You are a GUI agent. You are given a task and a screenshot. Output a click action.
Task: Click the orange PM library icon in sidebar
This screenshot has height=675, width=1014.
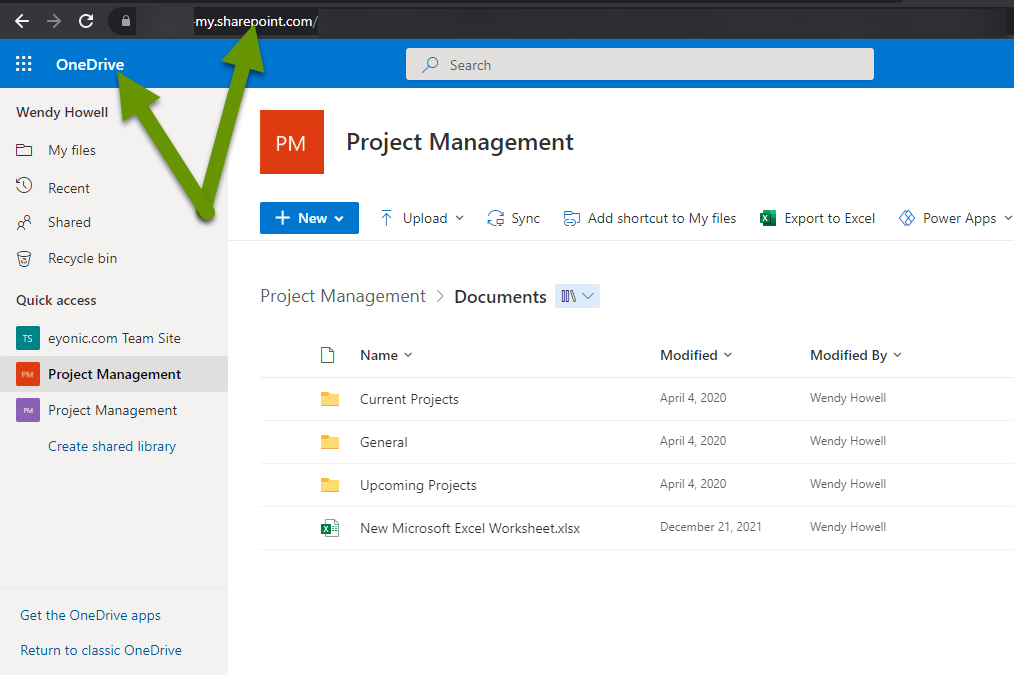(28, 374)
